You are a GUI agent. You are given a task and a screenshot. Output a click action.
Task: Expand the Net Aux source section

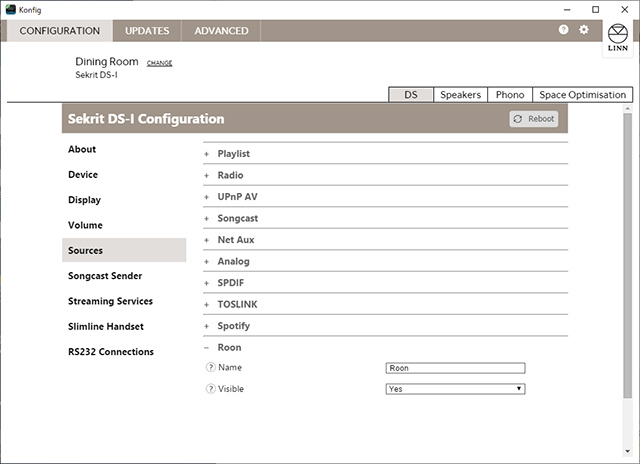(385, 240)
